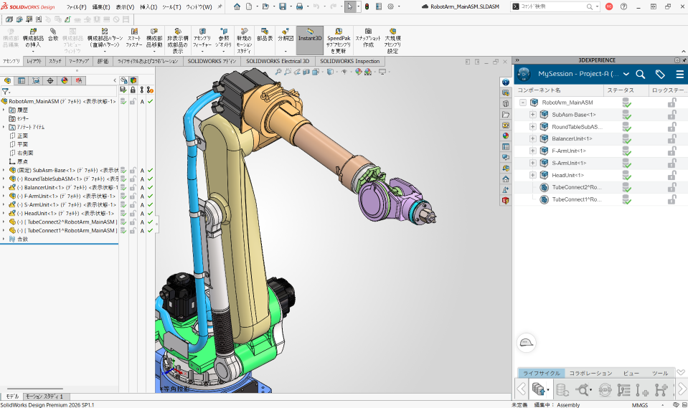Switch to the コラボレーション tab
The height and width of the screenshot is (408, 688).
[x=591, y=373]
